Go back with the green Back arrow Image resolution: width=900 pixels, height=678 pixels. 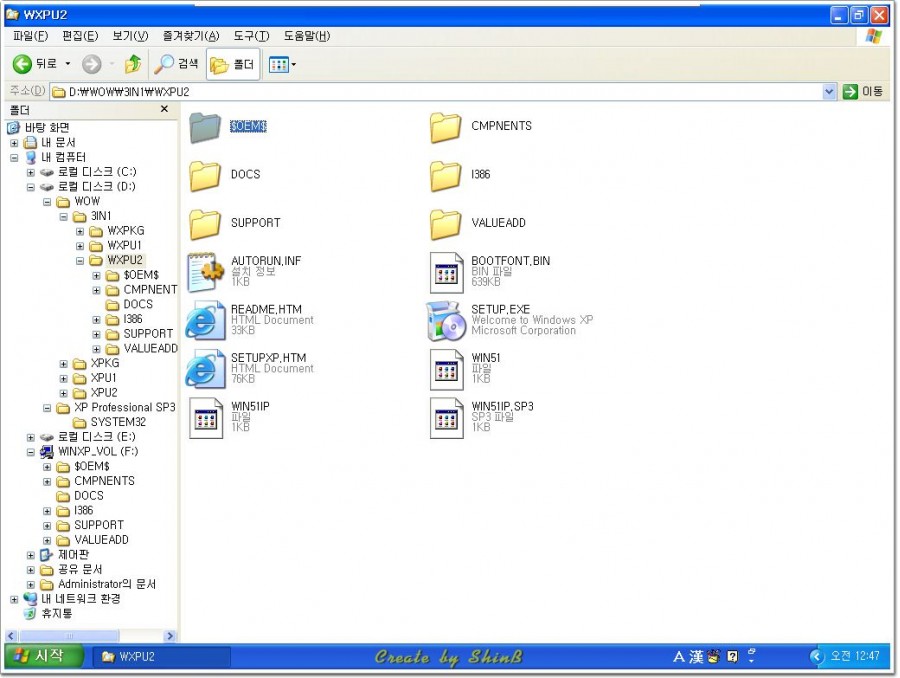[22, 64]
